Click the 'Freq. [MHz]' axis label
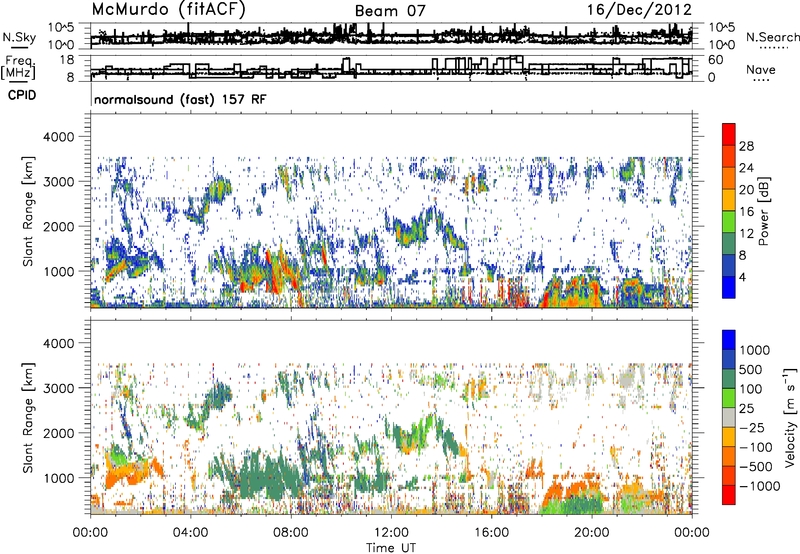 tap(18, 68)
